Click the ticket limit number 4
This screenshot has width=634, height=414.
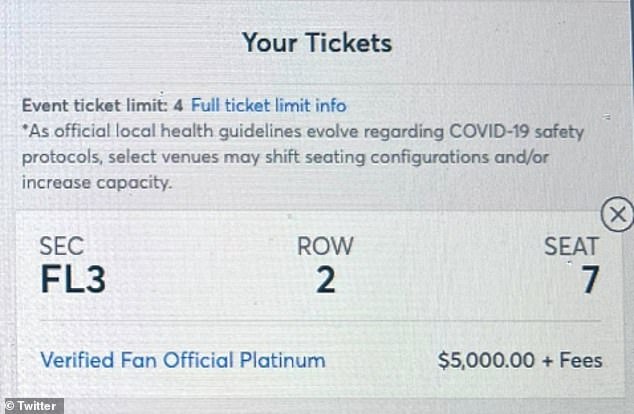coord(178,105)
